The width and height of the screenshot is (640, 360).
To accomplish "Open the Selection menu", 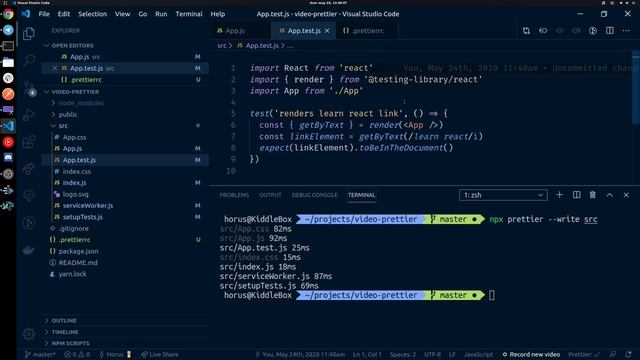I will (92, 14).
